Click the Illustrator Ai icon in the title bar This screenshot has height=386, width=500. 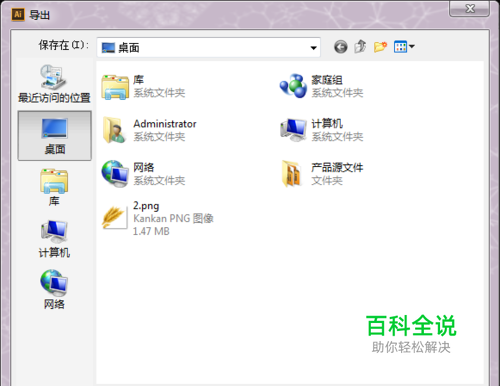pyautogui.click(x=18, y=15)
